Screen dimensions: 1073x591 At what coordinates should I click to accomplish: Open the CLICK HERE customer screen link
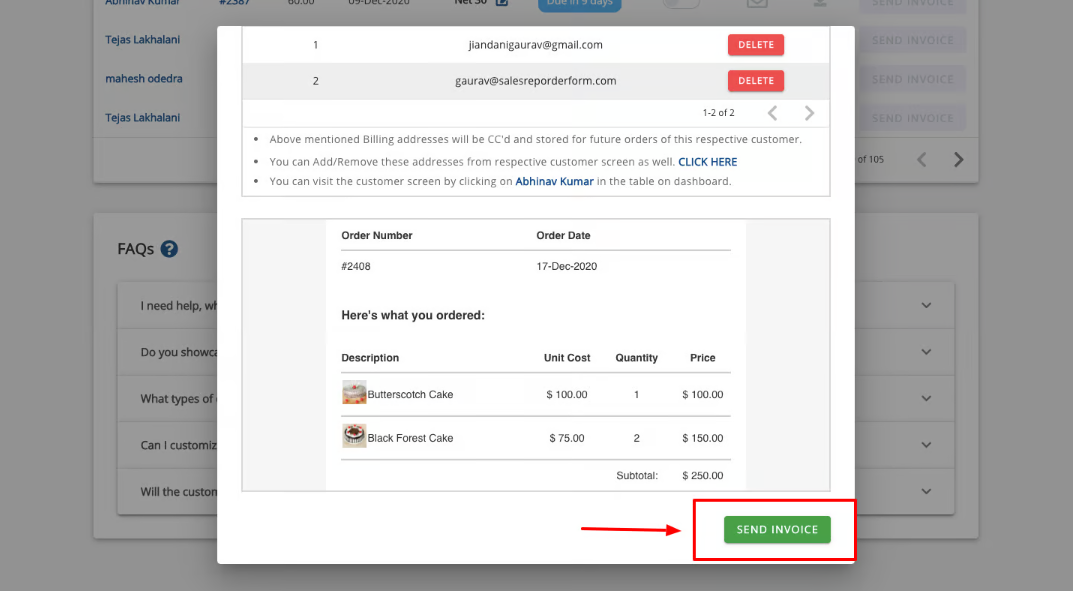click(707, 161)
